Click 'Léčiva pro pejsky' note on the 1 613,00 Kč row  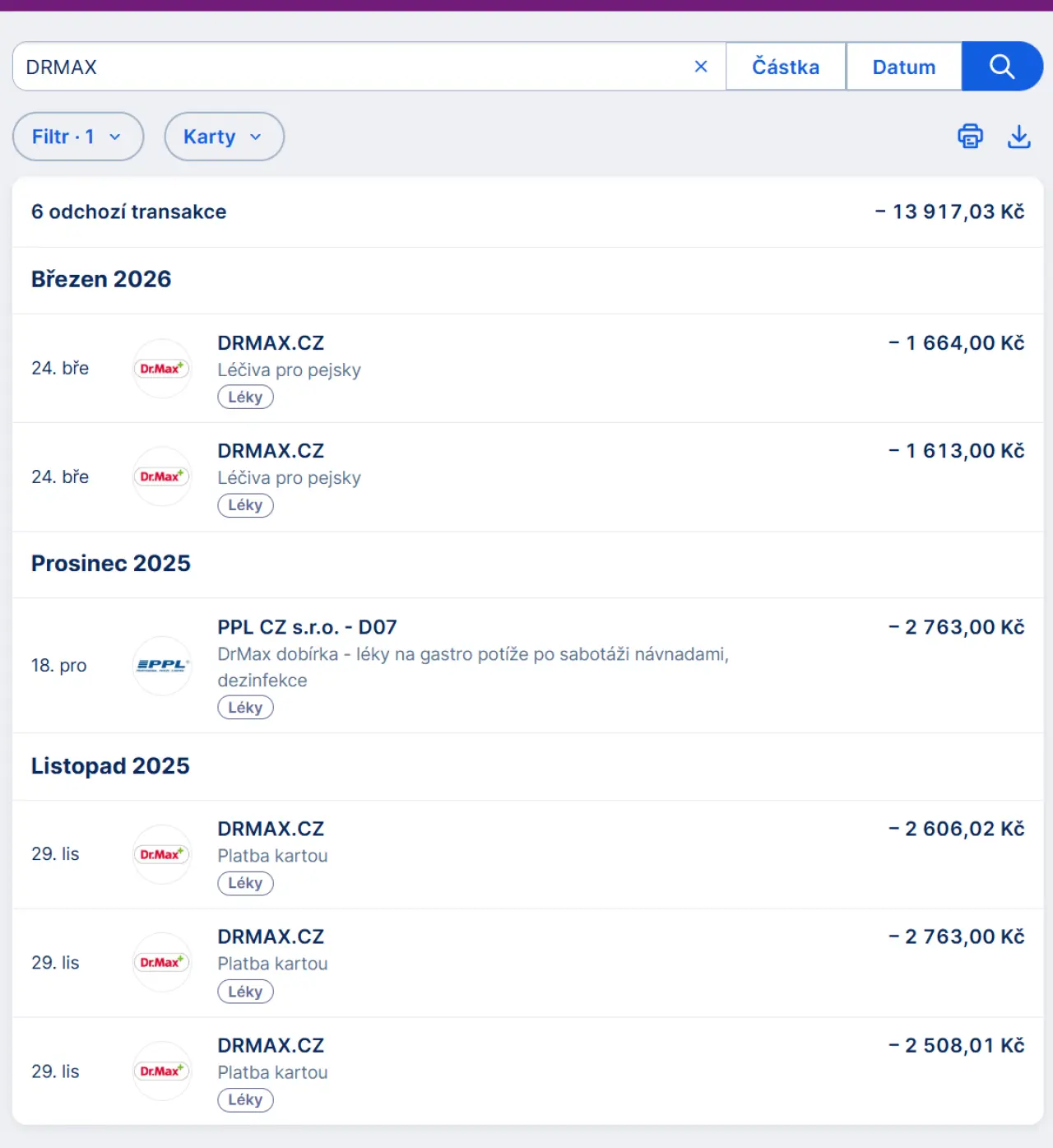pos(289,477)
